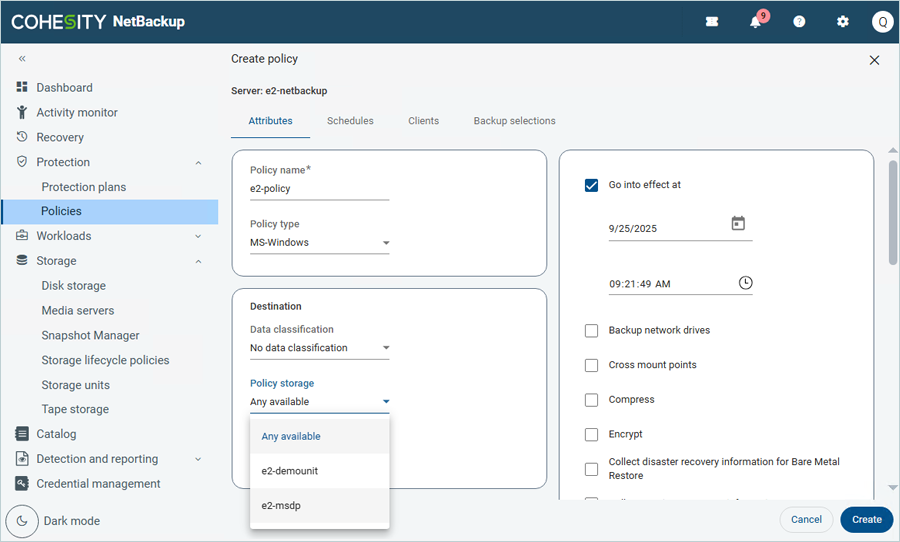Click the message card icon in header
This screenshot has width=900, height=542.
712,22
